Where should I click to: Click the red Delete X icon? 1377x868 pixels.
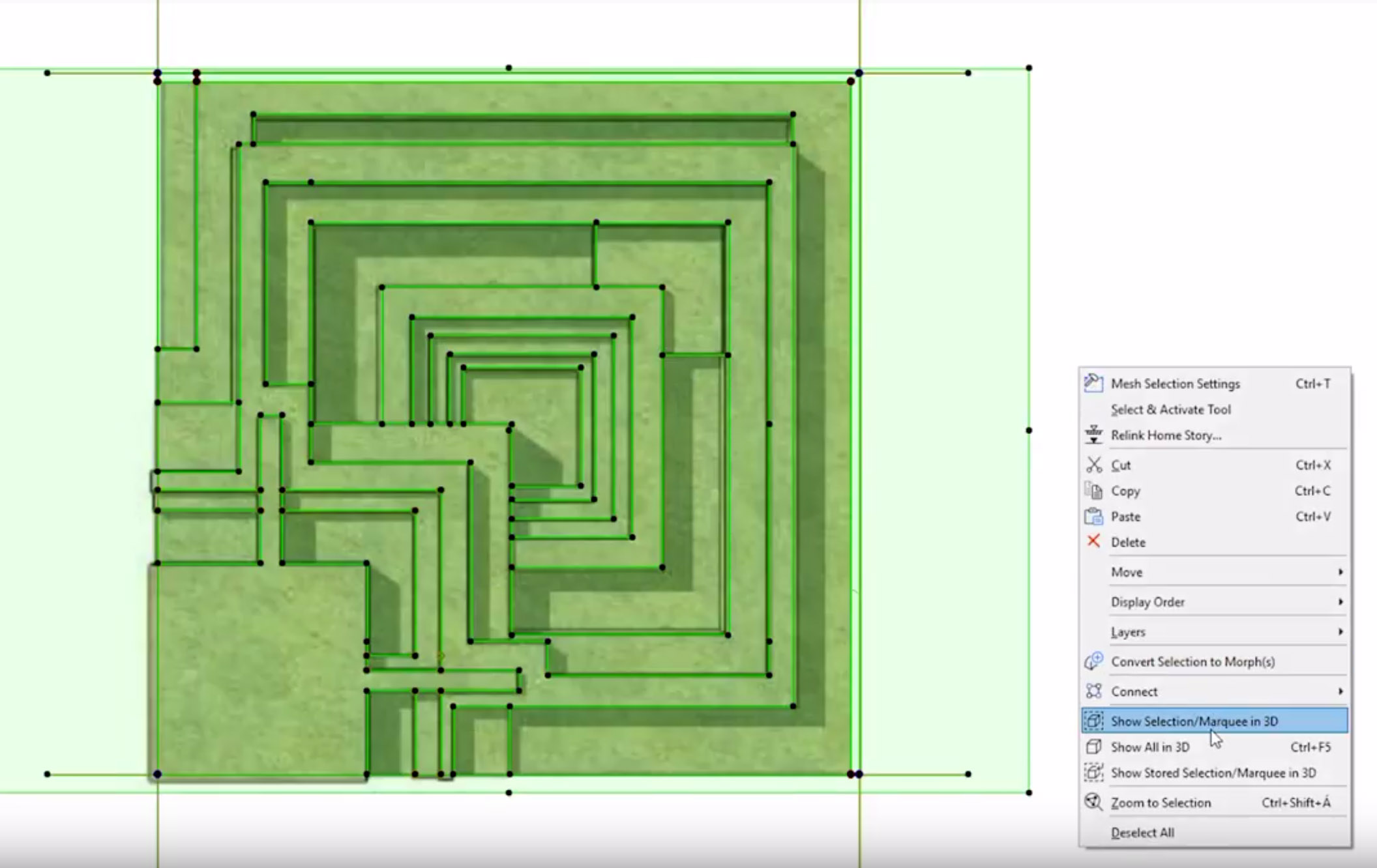coord(1093,542)
